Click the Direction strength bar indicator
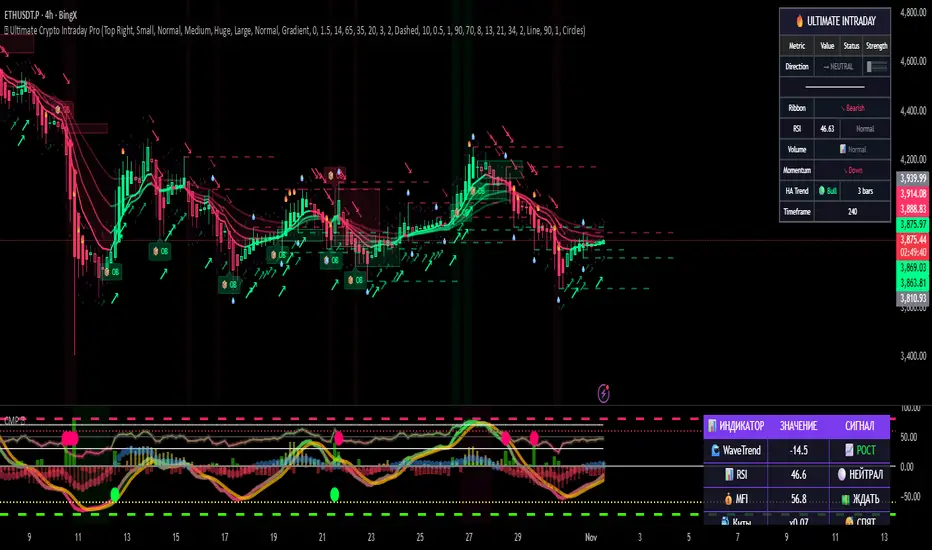Screen dimensions: 932x550 (877, 67)
